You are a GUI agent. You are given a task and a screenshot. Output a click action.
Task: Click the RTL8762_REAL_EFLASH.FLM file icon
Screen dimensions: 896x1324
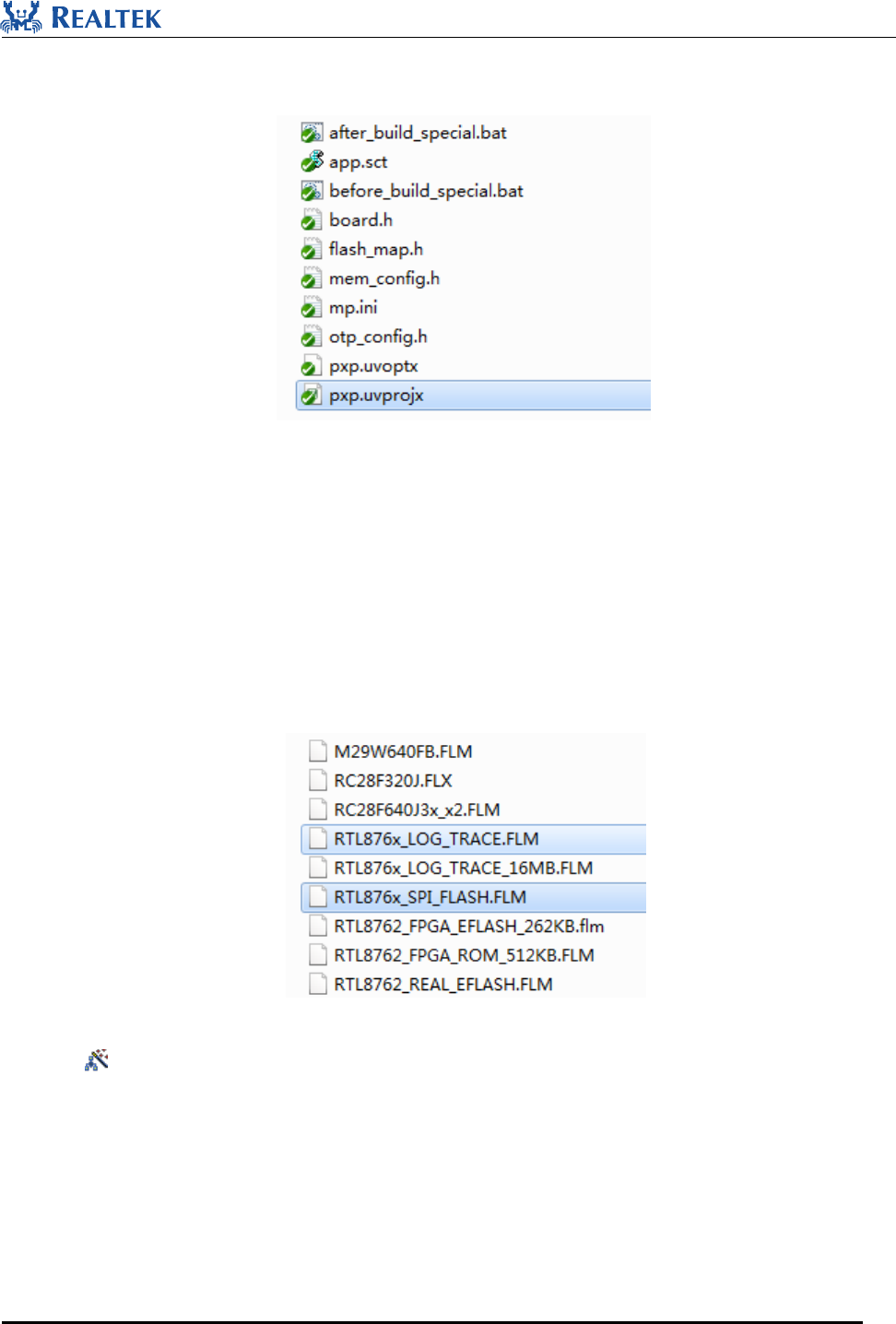(318, 985)
